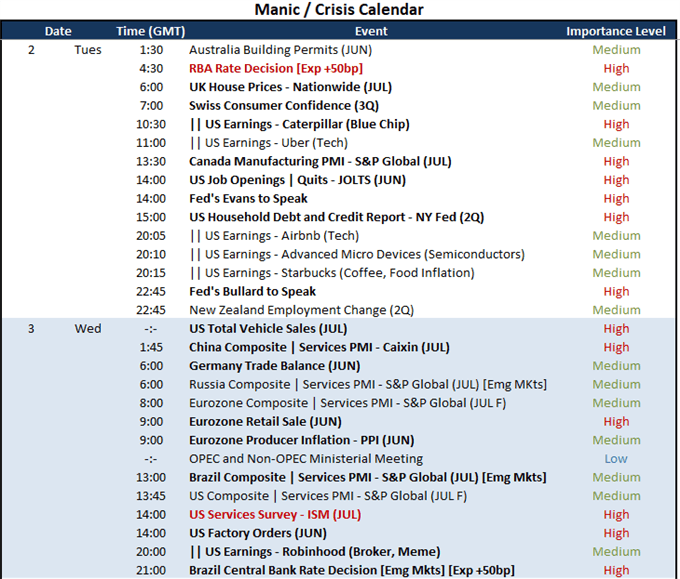The width and height of the screenshot is (680, 579).
Task: Click 'US Household Debt and Credit Report' event
Action: pyautogui.click(x=336, y=217)
